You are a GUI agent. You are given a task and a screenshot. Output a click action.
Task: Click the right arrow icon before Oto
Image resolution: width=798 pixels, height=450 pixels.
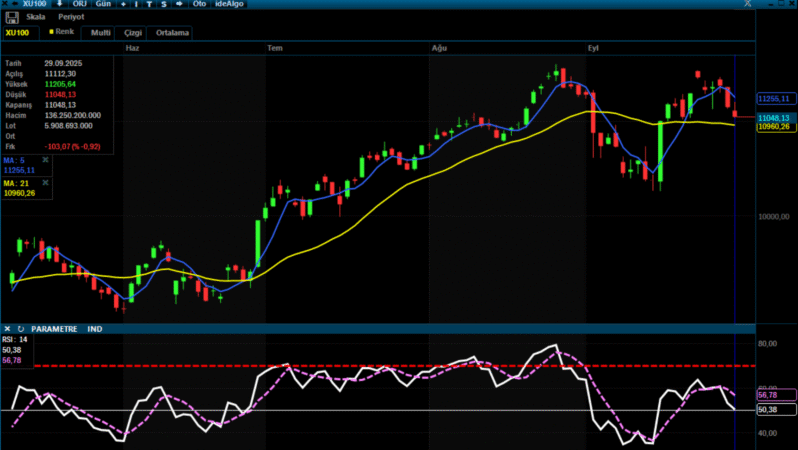pyautogui.click(x=179, y=5)
